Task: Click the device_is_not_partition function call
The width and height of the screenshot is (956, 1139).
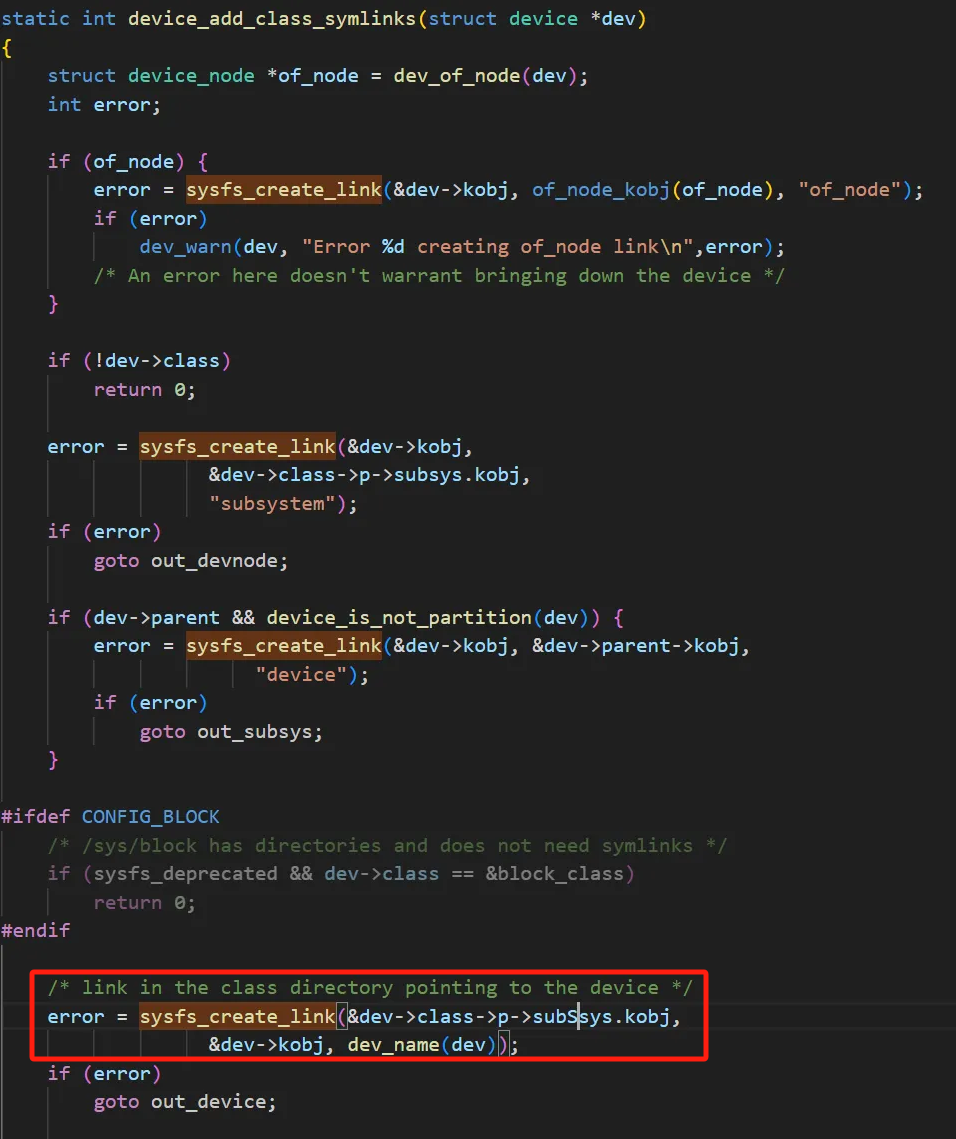Action: (398, 617)
